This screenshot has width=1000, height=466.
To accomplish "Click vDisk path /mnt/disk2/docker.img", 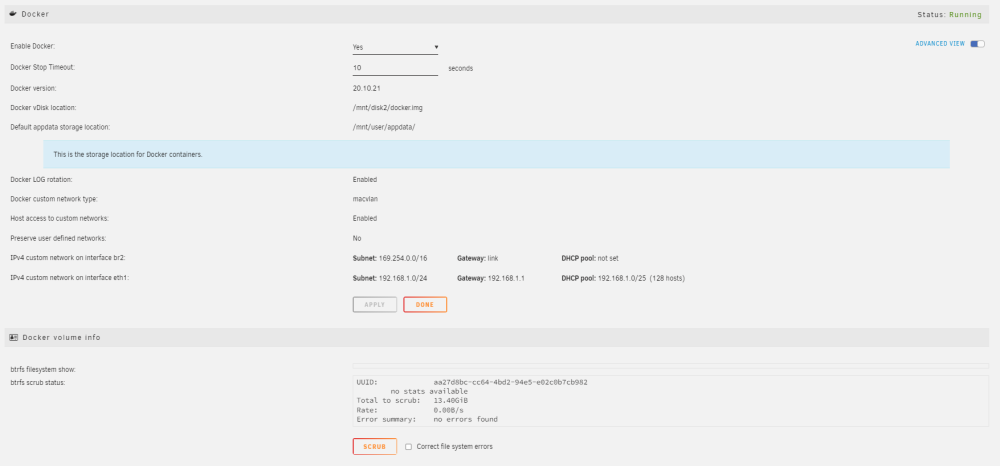I will pos(387,108).
